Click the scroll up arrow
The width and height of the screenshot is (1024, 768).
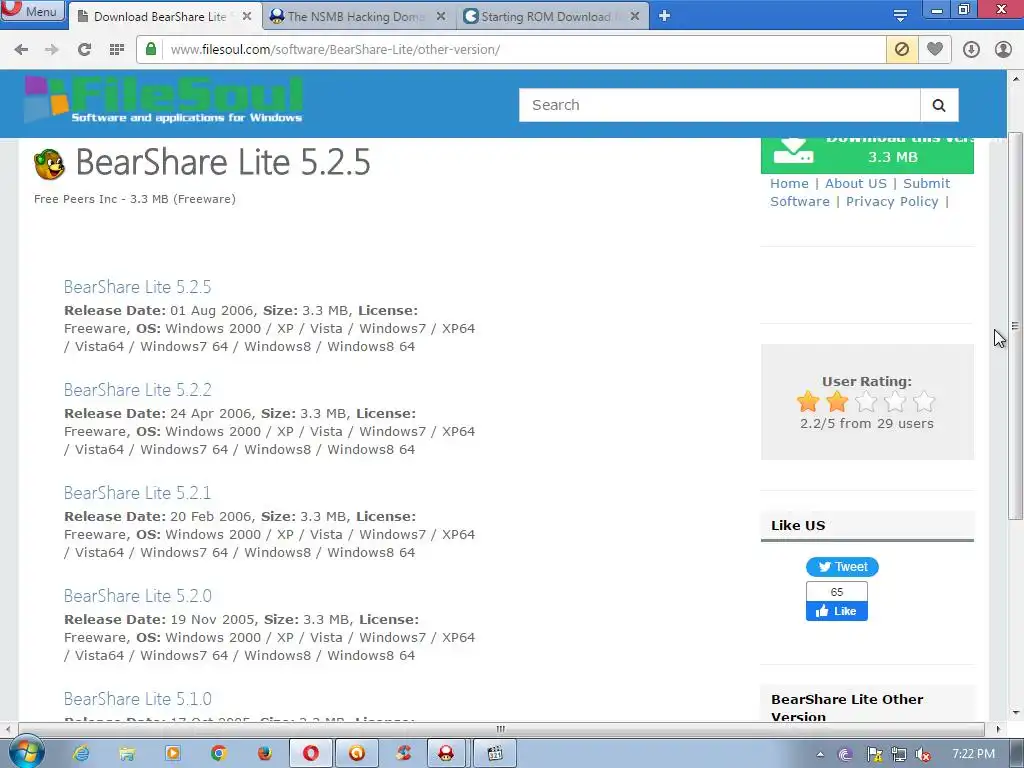point(1016,78)
